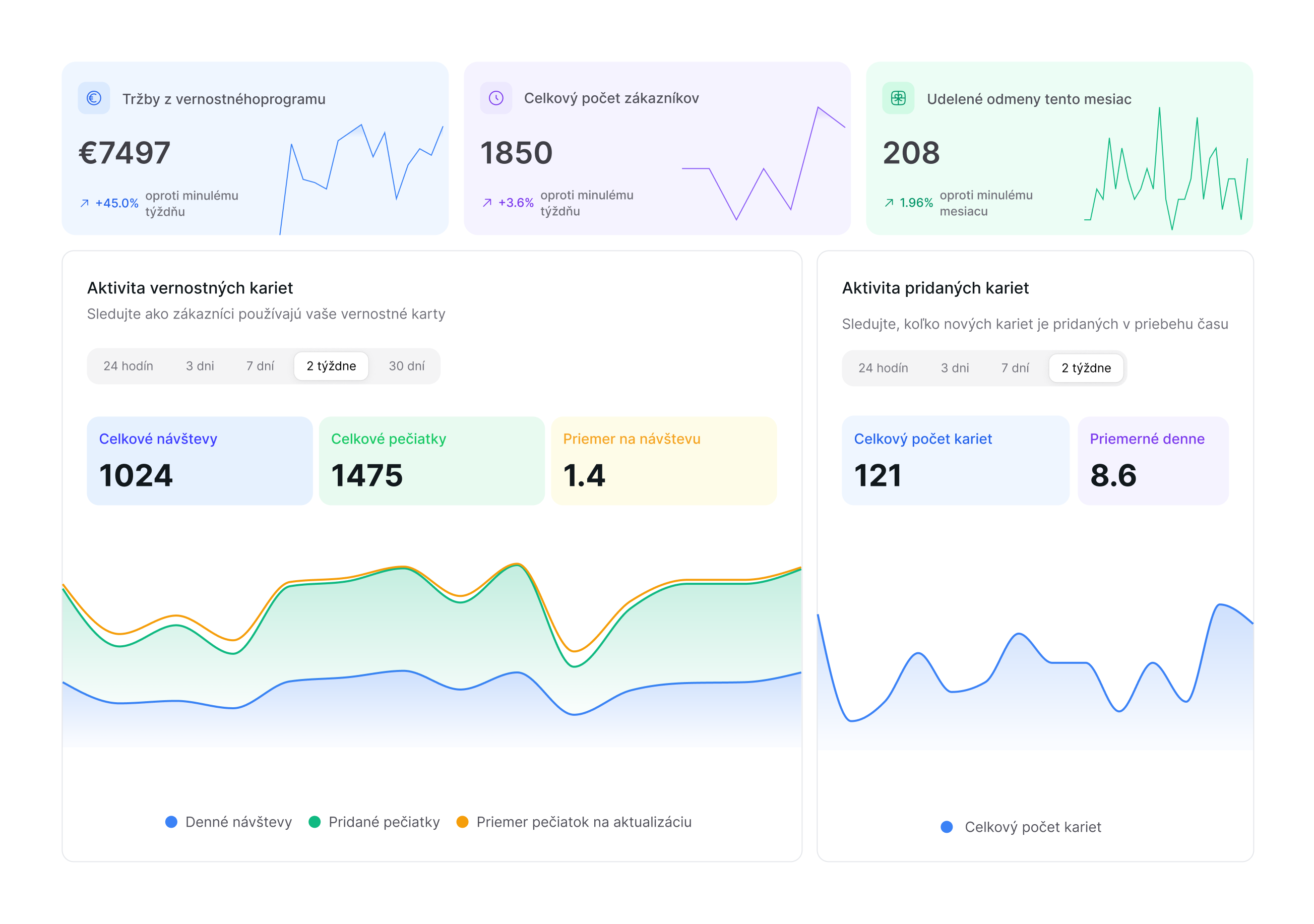Switch to 24 hodín in Aktivita pridaných kariet

pyautogui.click(x=884, y=368)
